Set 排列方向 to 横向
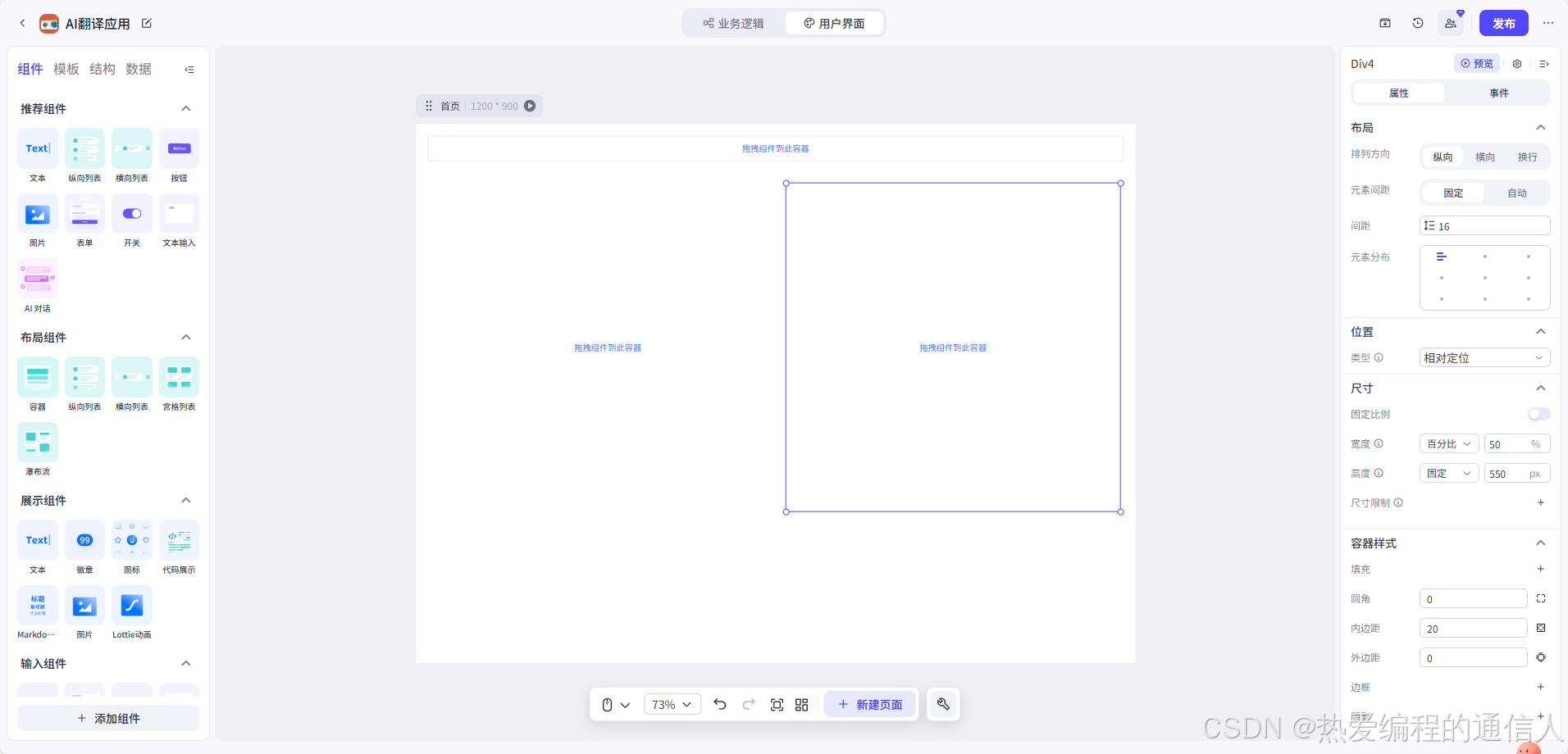The image size is (1568, 754). click(1485, 157)
